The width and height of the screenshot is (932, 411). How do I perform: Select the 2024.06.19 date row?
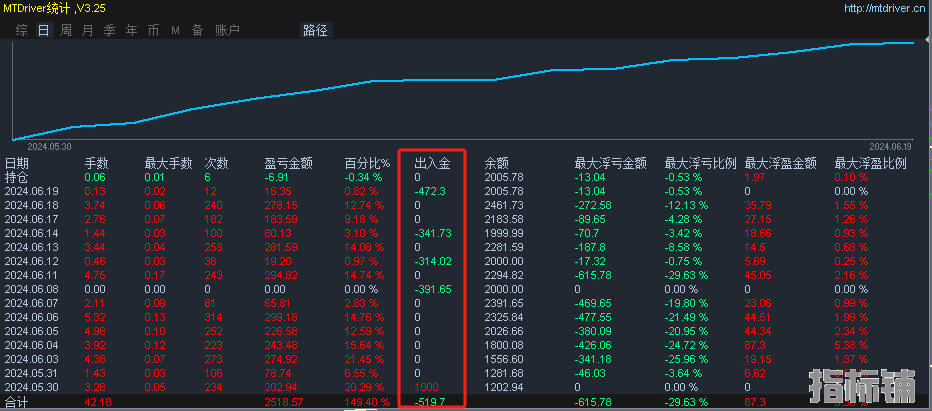click(x=32, y=191)
